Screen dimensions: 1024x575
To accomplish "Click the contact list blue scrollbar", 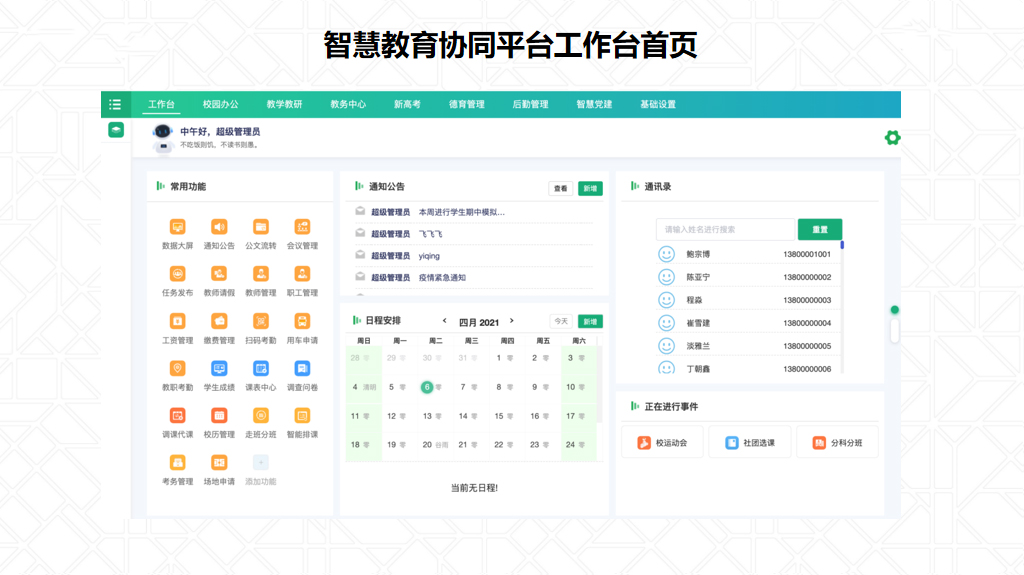I will pos(842,245).
